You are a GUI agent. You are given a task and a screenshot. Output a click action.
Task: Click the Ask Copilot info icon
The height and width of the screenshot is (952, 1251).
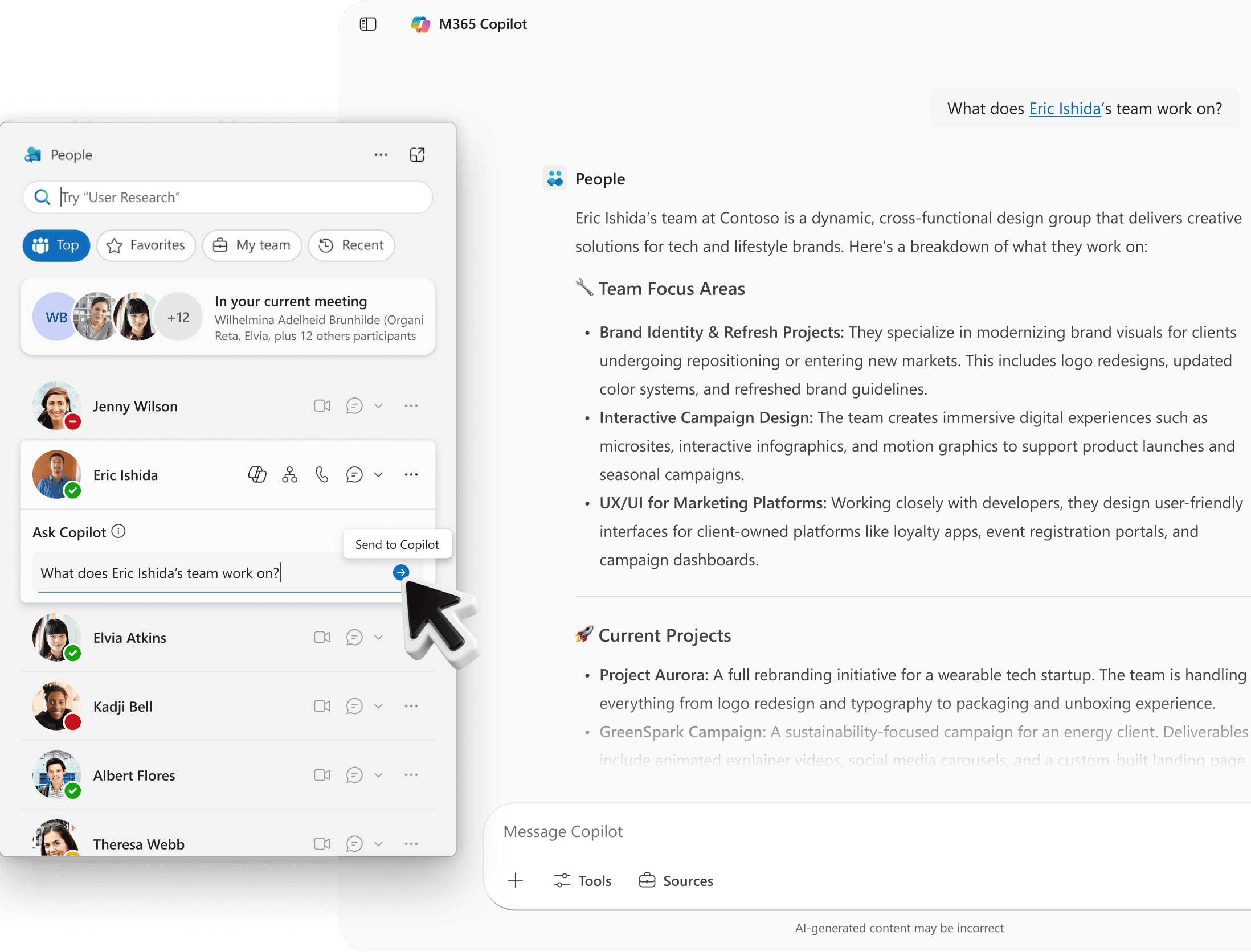118,532
